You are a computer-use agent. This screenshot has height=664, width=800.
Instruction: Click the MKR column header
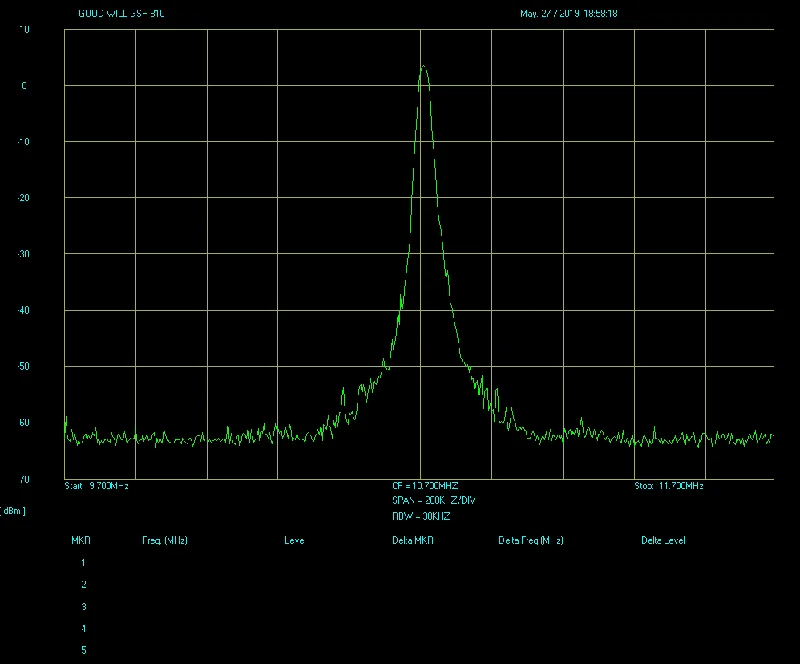[81, 540]
